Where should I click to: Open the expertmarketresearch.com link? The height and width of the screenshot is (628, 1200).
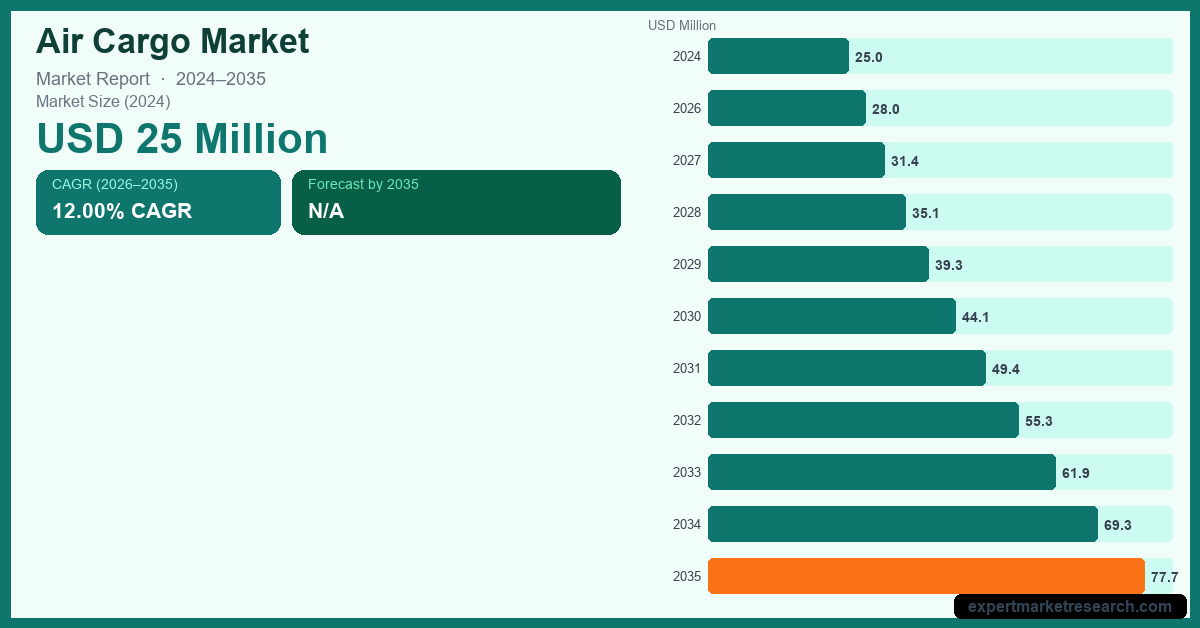pos(1070,606)
